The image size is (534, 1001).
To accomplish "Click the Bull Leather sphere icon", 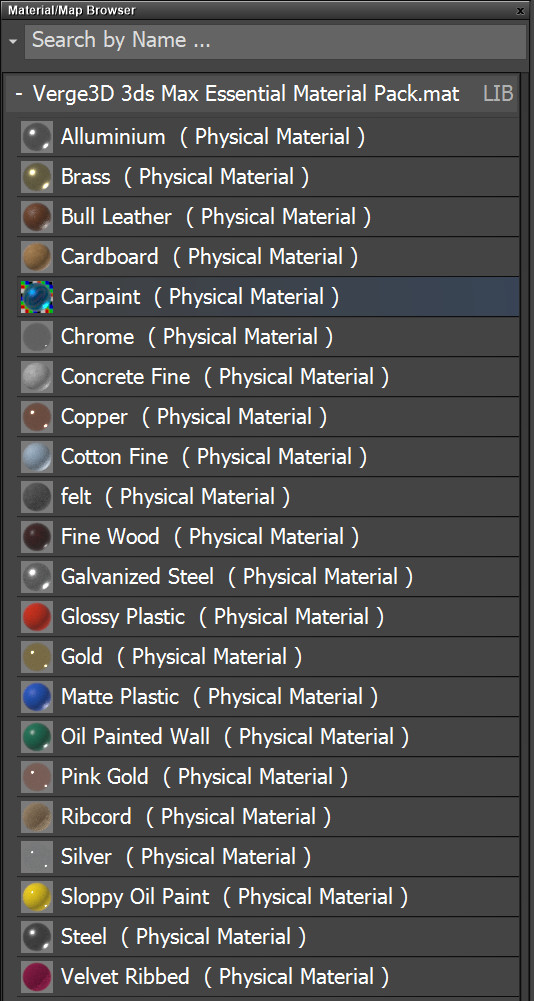I will click(36, 217).
